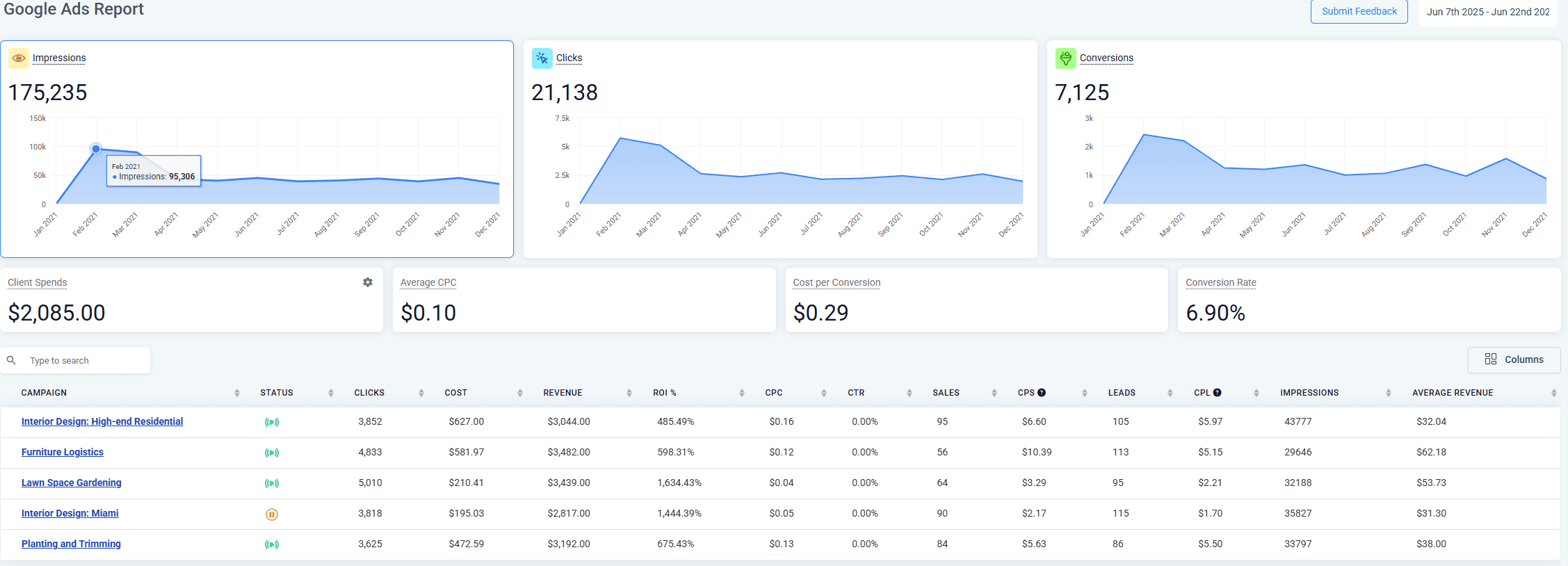Screen dimensions: 1568x566
Task: Open the Columns selector button
Action: coord(1514,359)
